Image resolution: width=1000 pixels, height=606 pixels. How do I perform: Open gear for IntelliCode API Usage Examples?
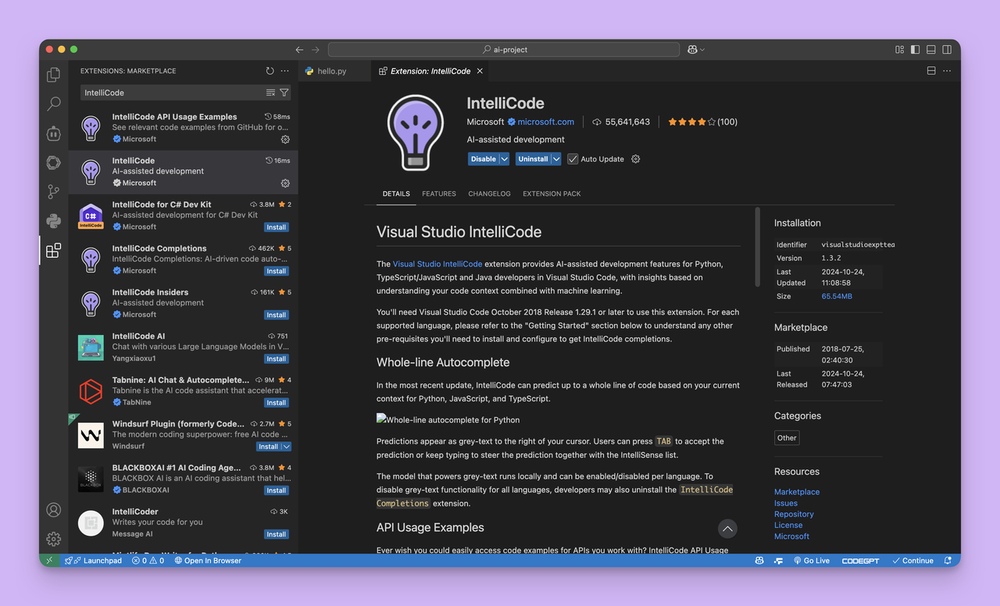(285, 139)
